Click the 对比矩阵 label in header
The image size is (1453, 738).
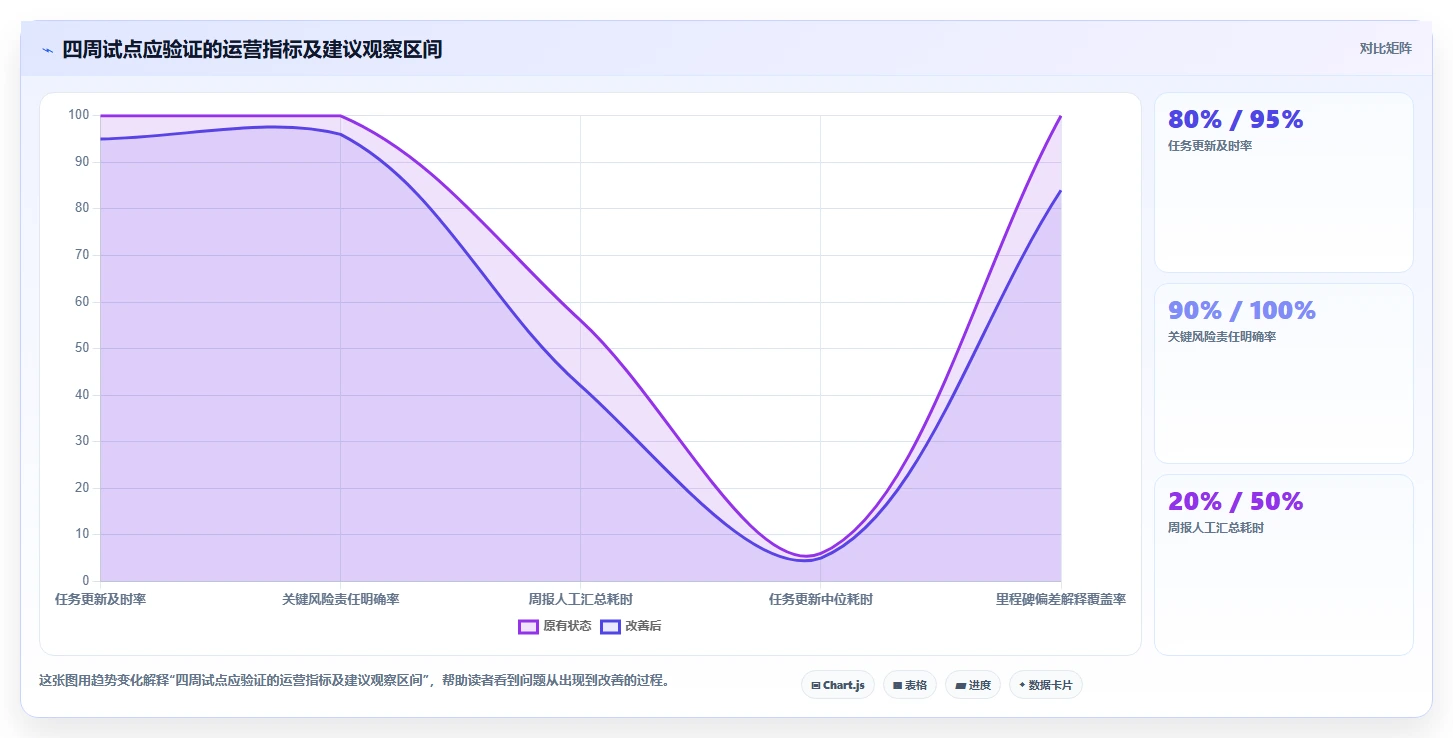coord(1385,48)
